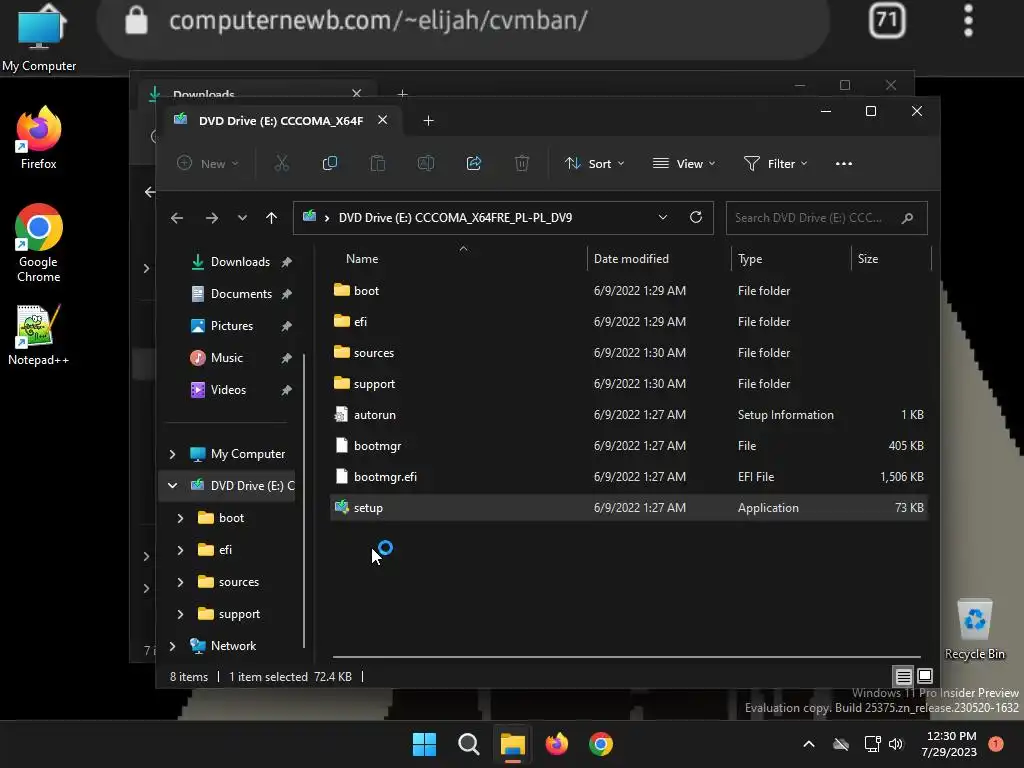Expand address bar history dropdown
Viewport: 1024px width, 768px height.
click(663, 217)
